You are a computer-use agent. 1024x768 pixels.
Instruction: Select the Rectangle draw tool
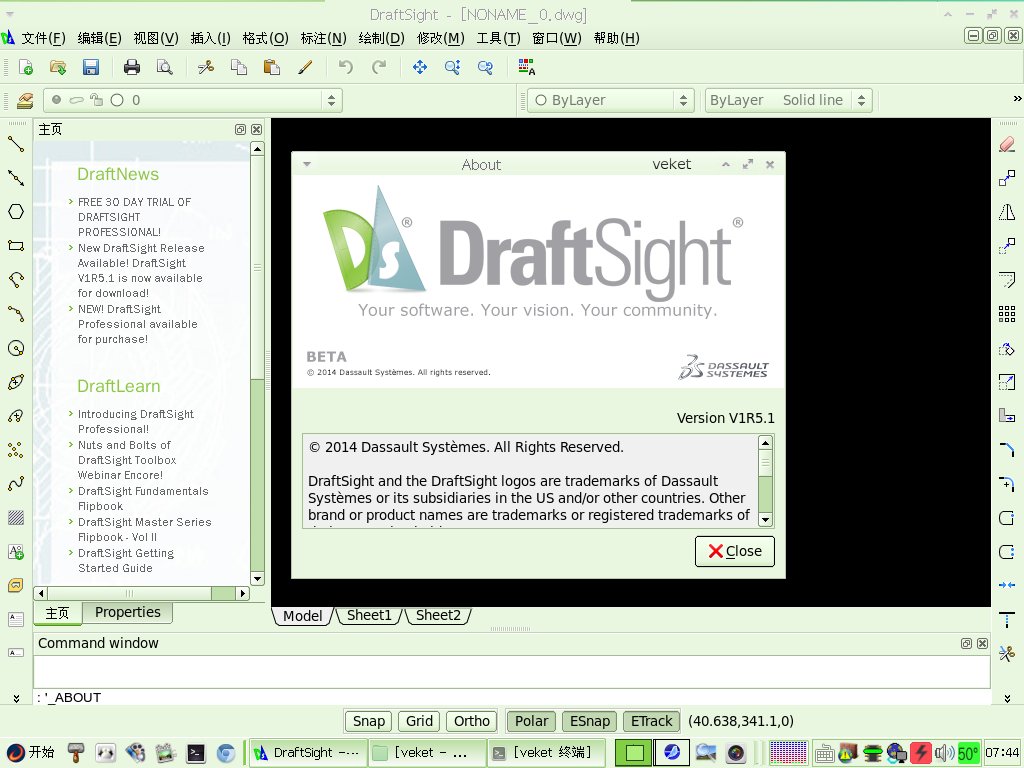[x=16, y=246]
